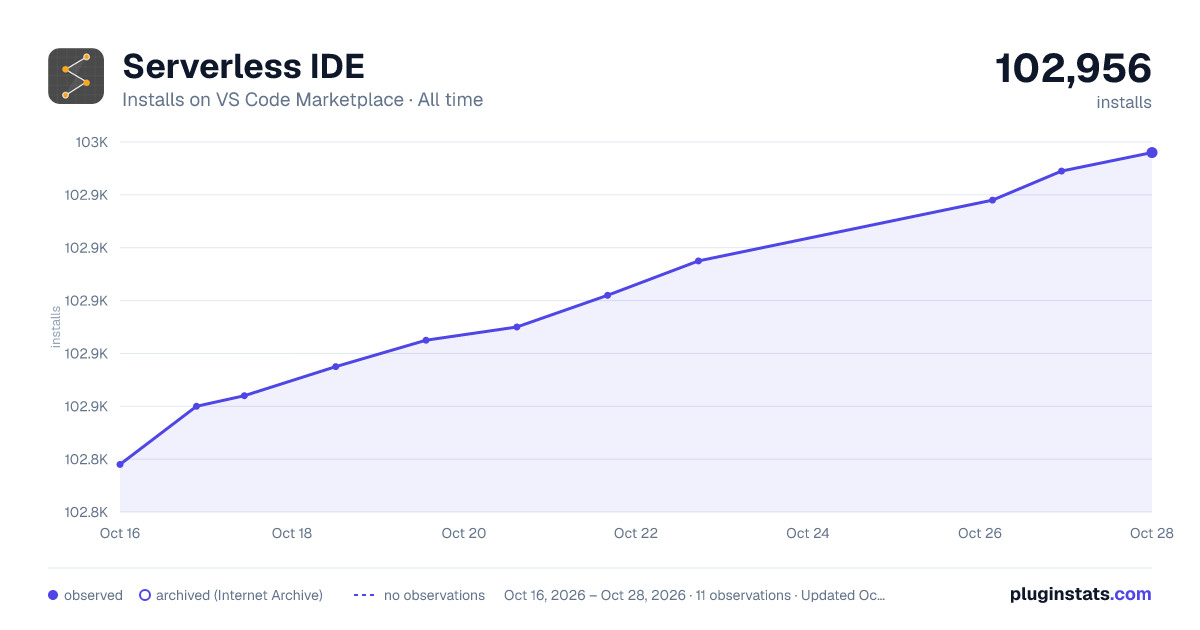The image size is (1200, 630).
Task: Click the subtitle 'Installs on VS Code Marketplace · All time'
Action: [302, 100]
